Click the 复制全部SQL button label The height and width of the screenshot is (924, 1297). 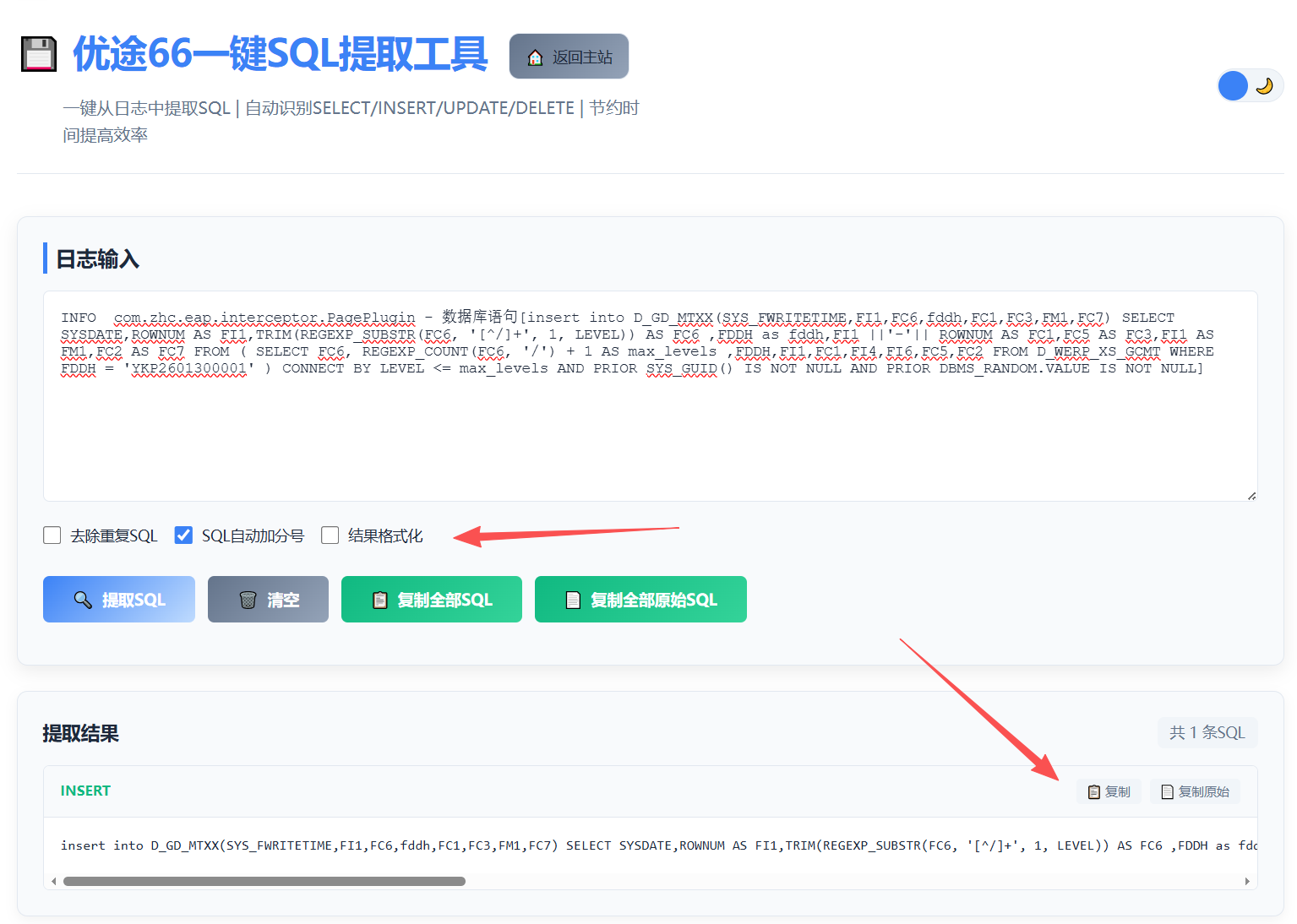(x=444, y=600)
